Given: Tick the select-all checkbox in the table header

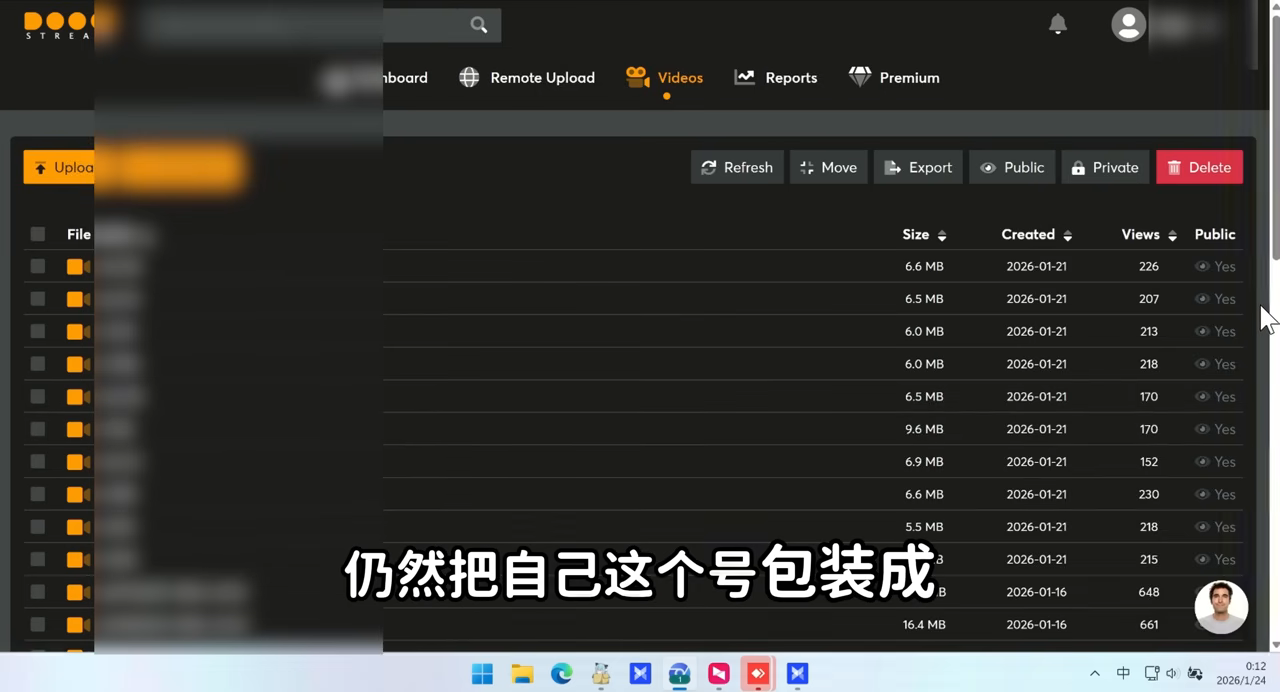Looking at the screenshot, I should (38, 234).
